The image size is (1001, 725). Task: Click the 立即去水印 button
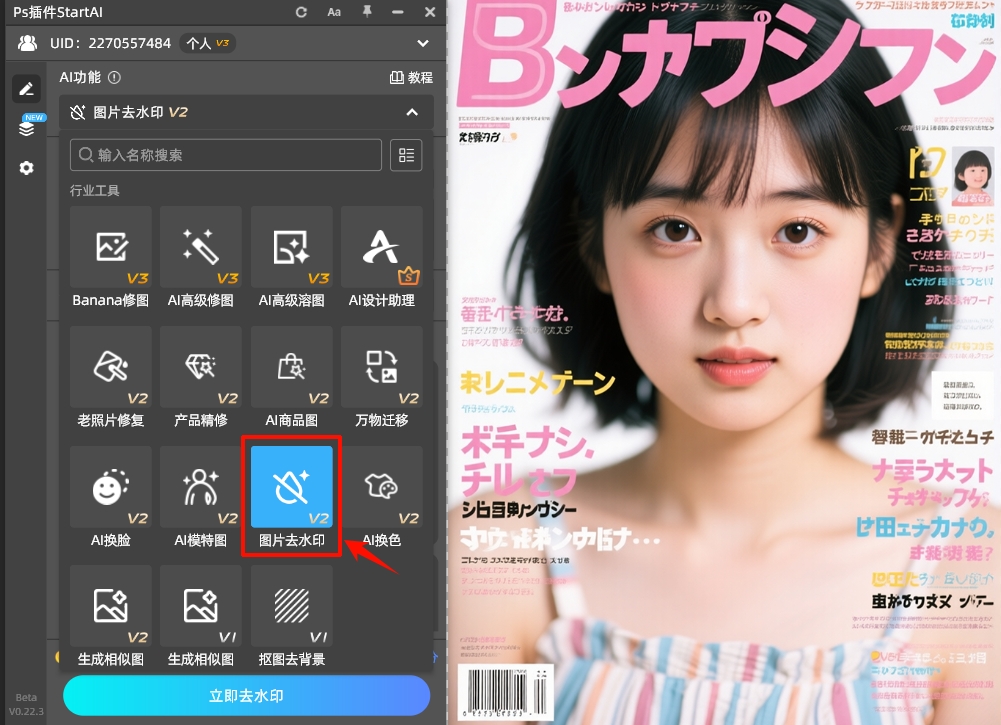pos(246,695)
